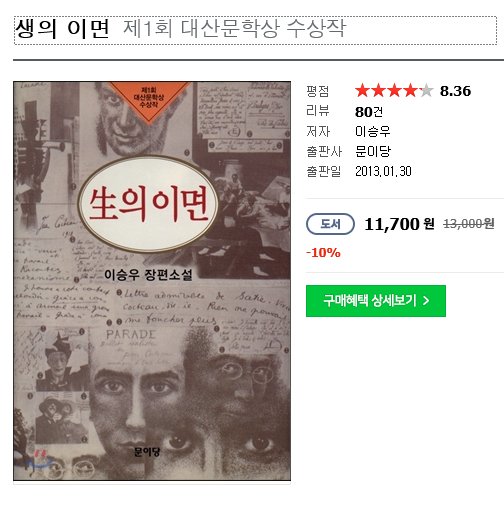Click the gray fifth rating star
This screenshot has height=505, width=504.
pyautogui.click(x=426, y=91)
